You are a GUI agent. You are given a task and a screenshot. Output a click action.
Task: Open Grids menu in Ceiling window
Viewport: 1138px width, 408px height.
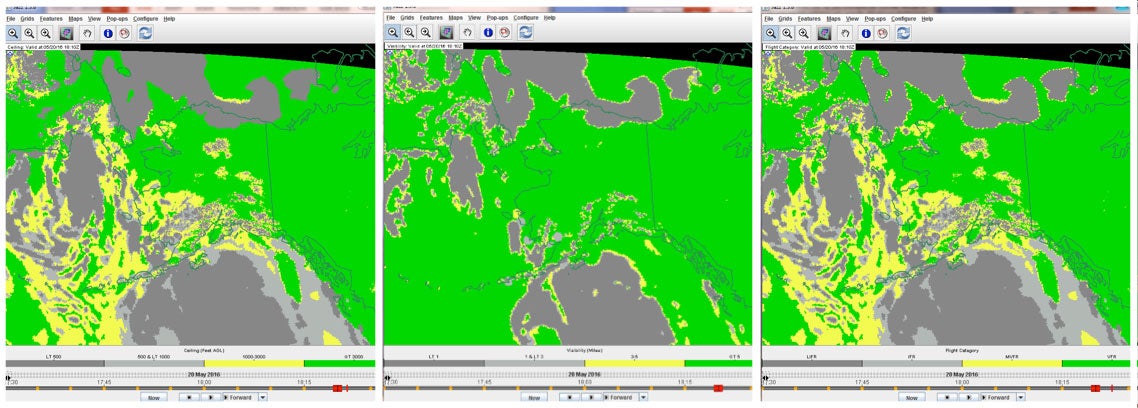pos(29,19)
